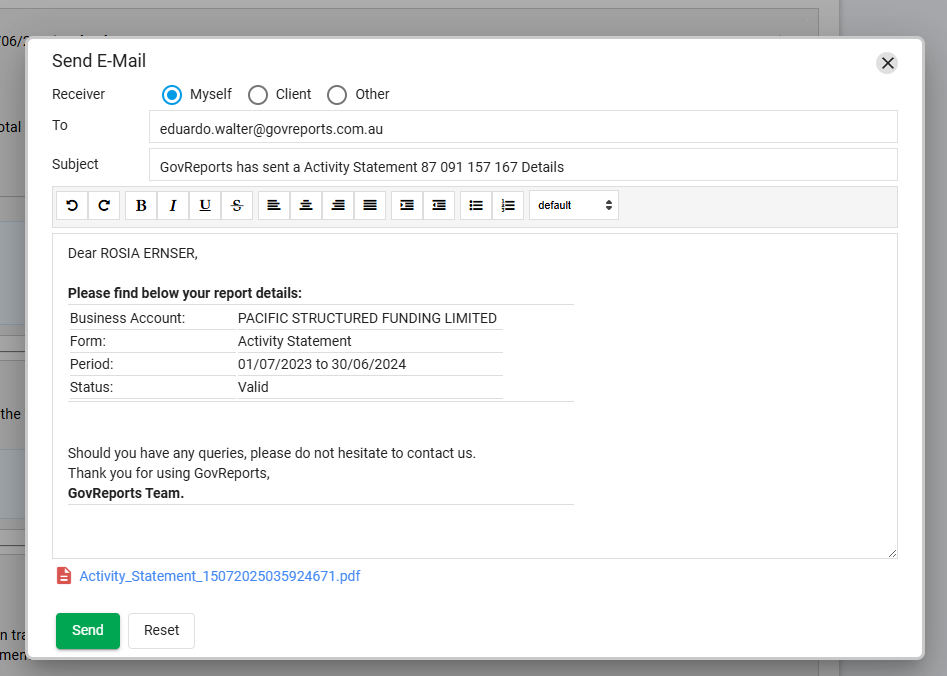Click the Reset button
This screenshot has height=676, width=947.
(x=161, y=631)
